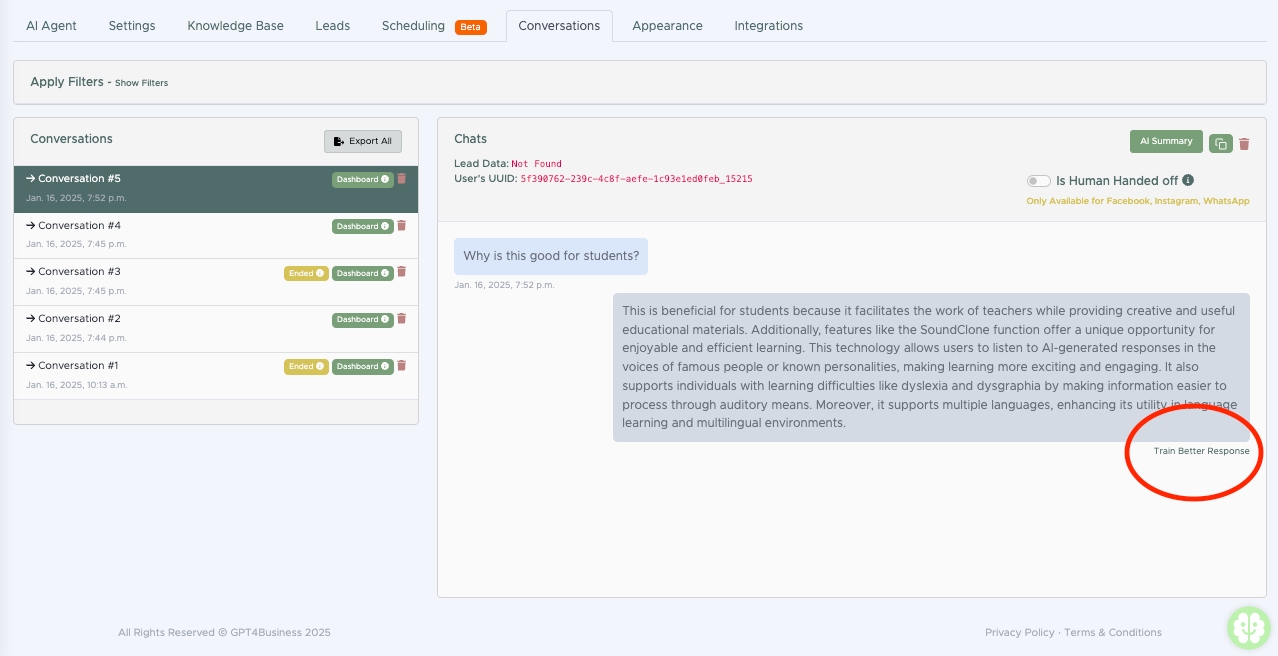The height and width of the screenshot is (656, 1278).
Task: Go to the Integrations tab
Action: [768, 26]
